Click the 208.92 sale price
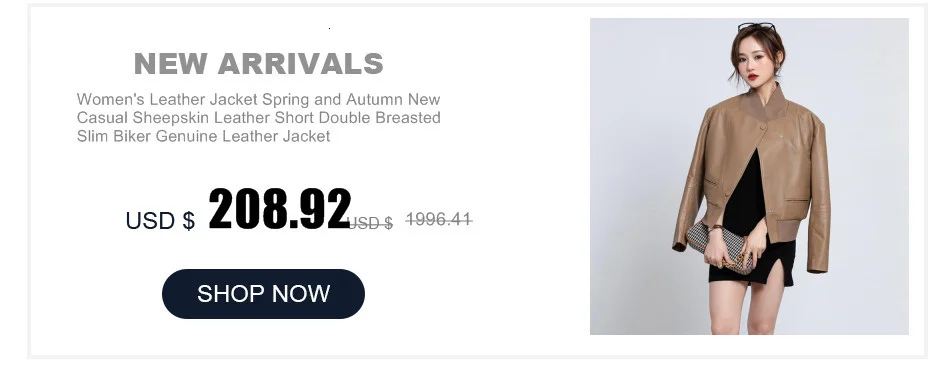Image resolution: width=950 pixels, height=384 pixels. [279, 209]
